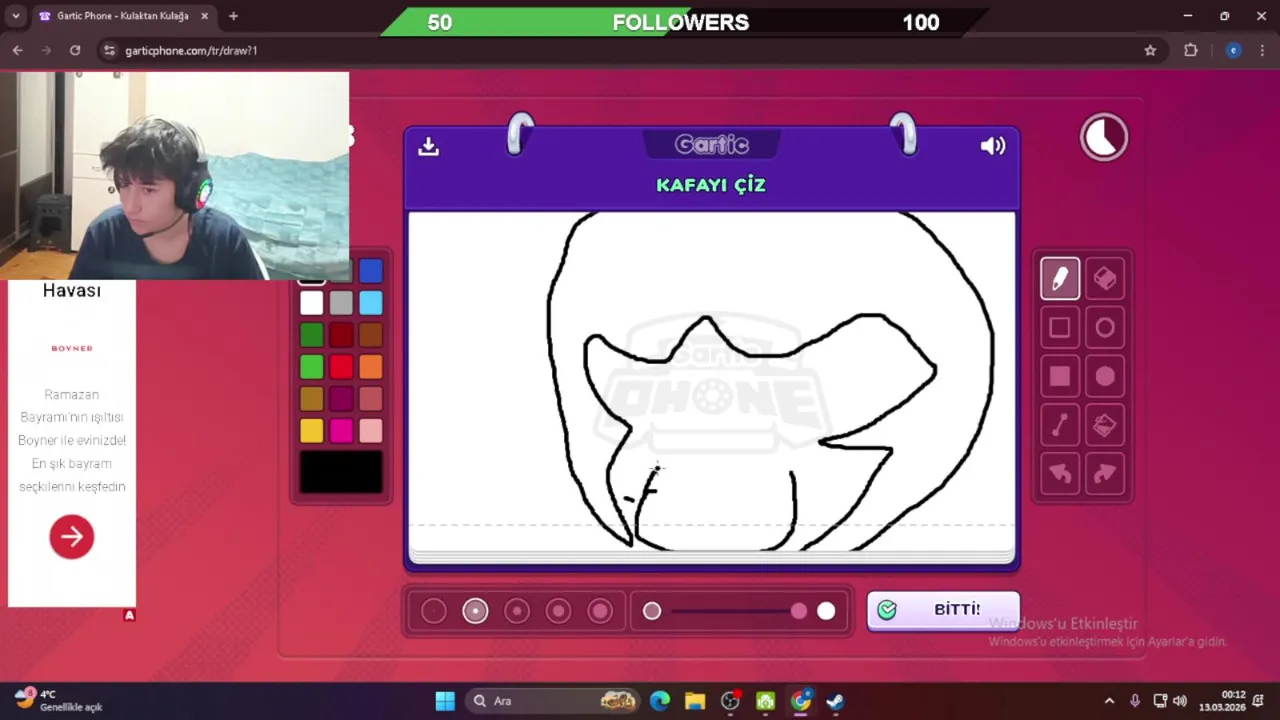Pick the smallest brush thickness
This screenshot has height=720, width=1280.
[434, 611]
